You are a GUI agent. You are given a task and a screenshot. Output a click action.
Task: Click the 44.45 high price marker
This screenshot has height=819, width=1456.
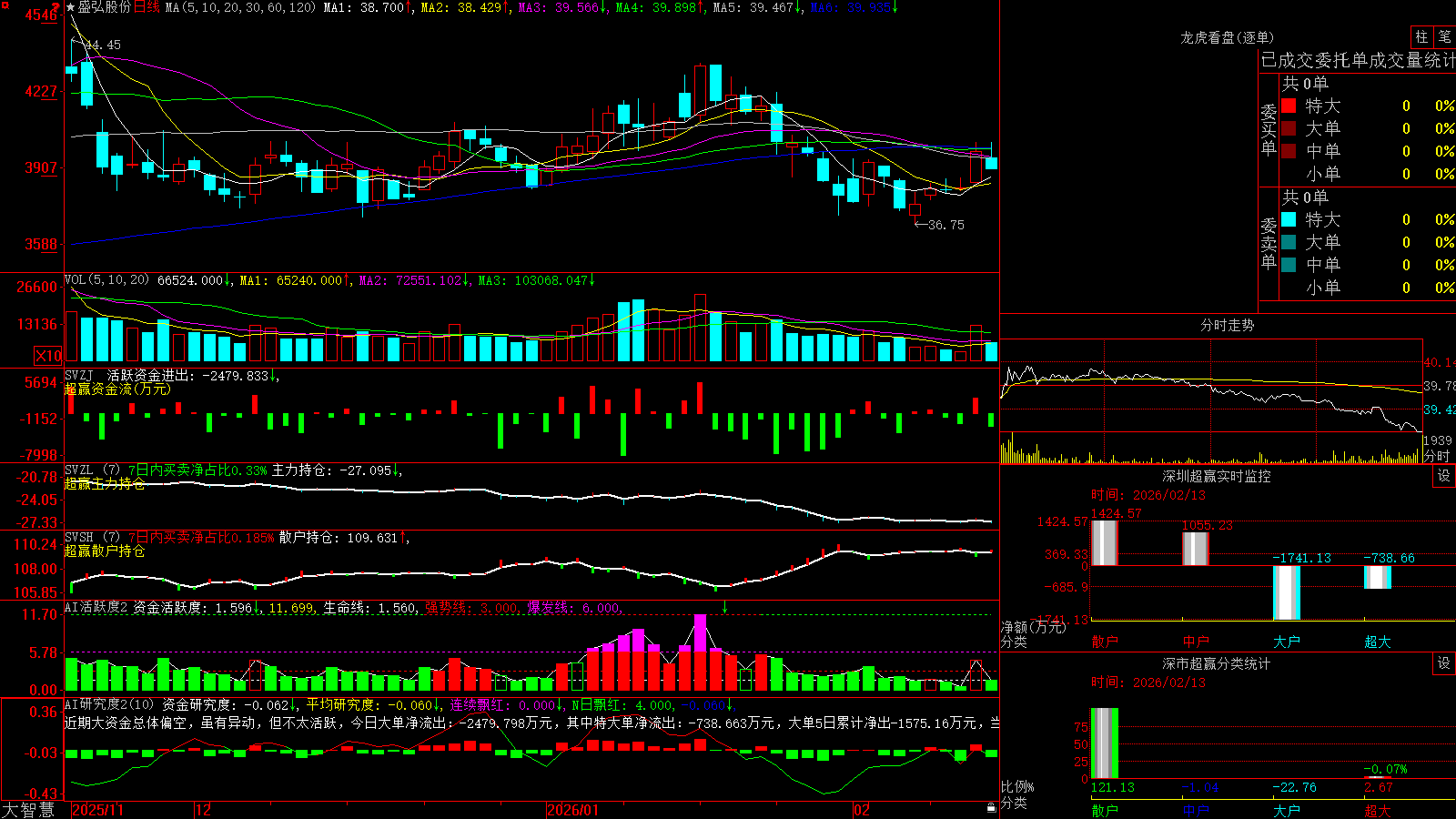pos(103,45)
